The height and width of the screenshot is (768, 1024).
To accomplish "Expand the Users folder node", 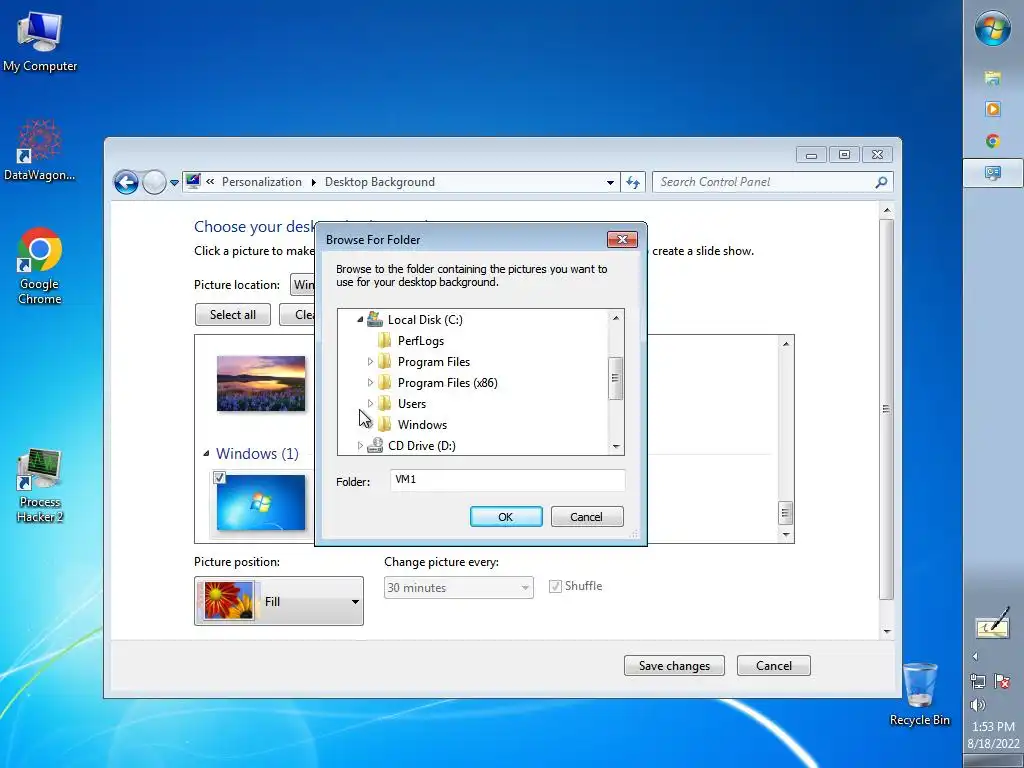I will [x=370, y=404].
